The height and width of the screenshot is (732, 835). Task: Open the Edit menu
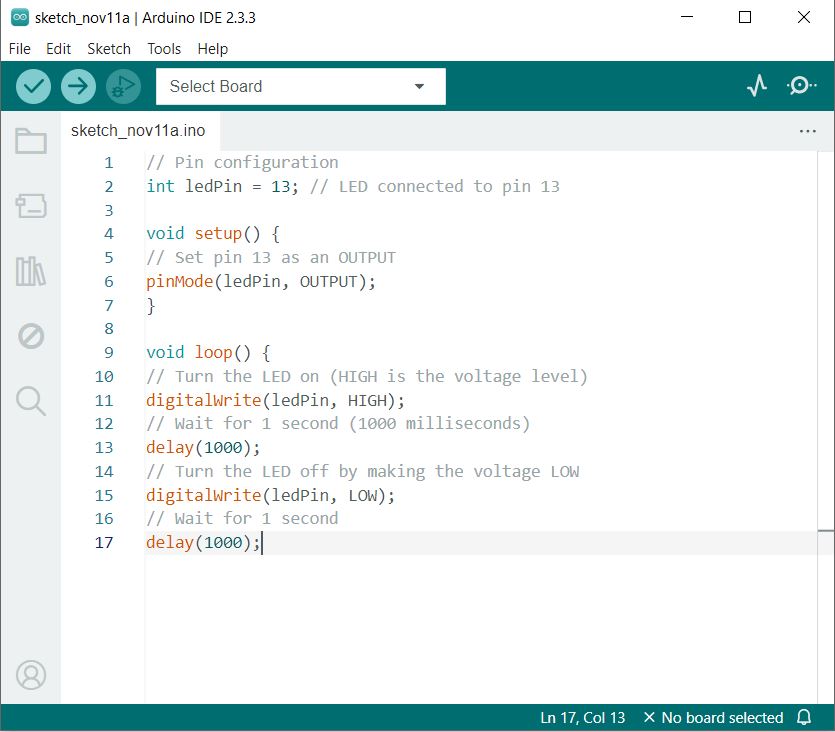tap(58, 49)
